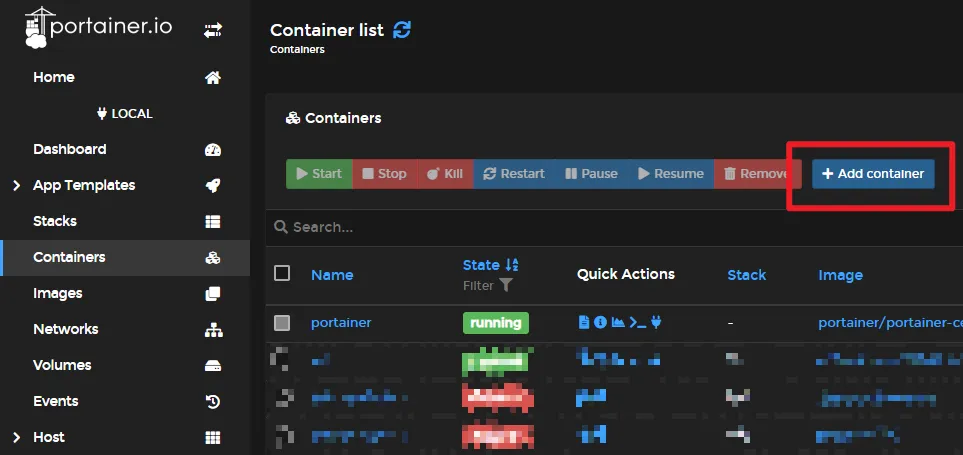This screenshot has height=455, width=963.
Task: Open Networks from the sidebar
Action: click(66, 329)
